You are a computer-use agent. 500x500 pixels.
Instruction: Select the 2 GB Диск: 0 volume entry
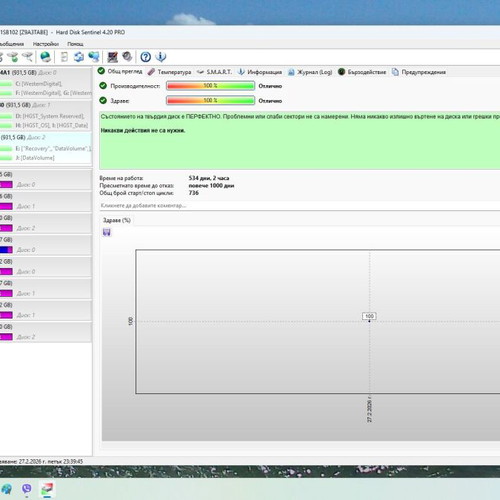(46, 267)
